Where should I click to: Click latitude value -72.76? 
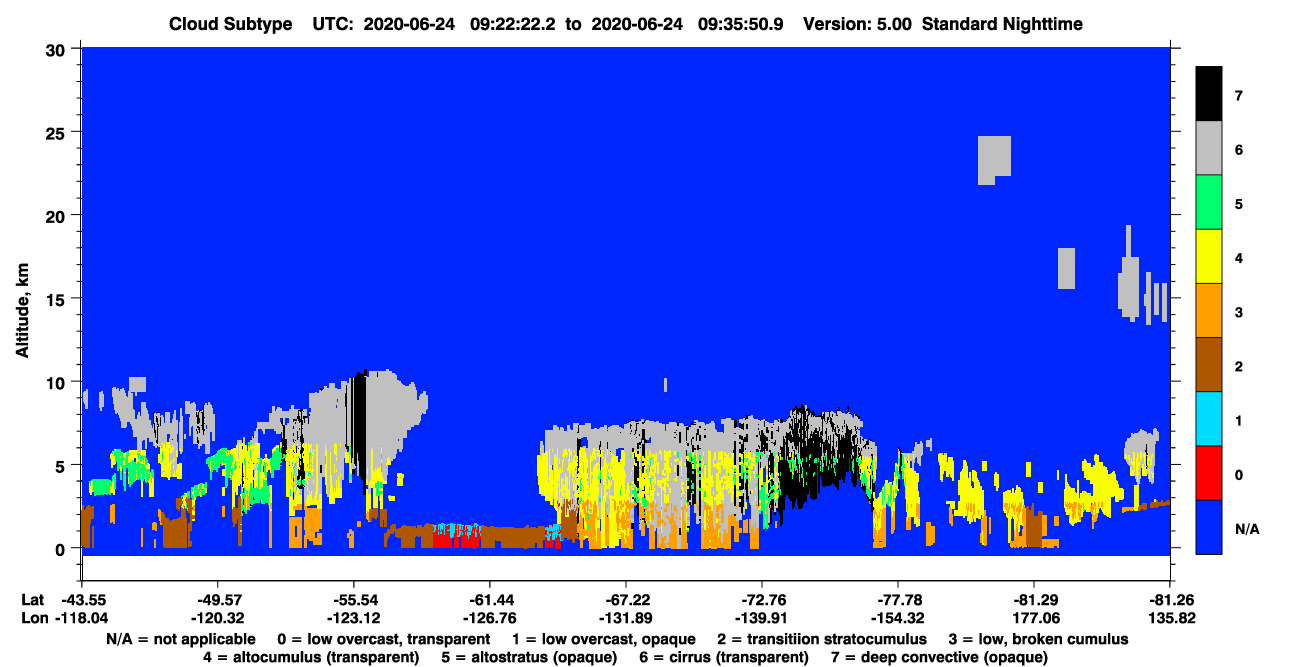tap(761, 599)
